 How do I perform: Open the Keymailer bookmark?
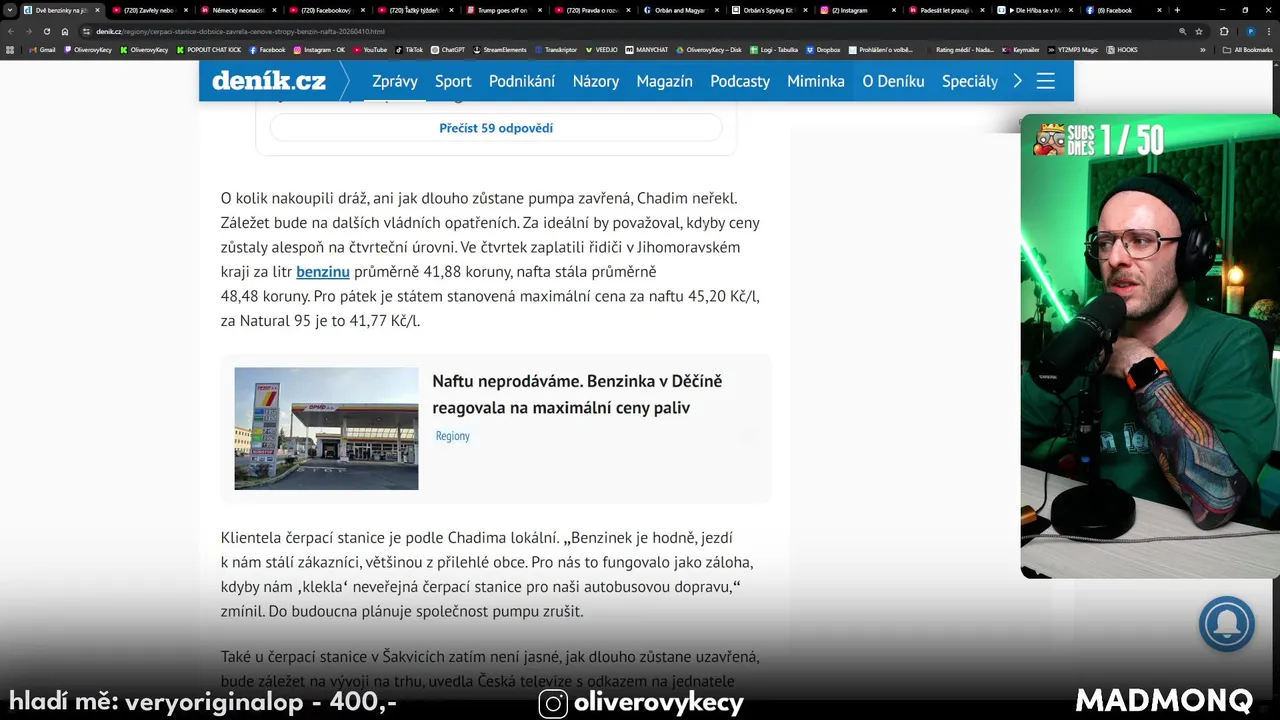(x=1020, y=49)
